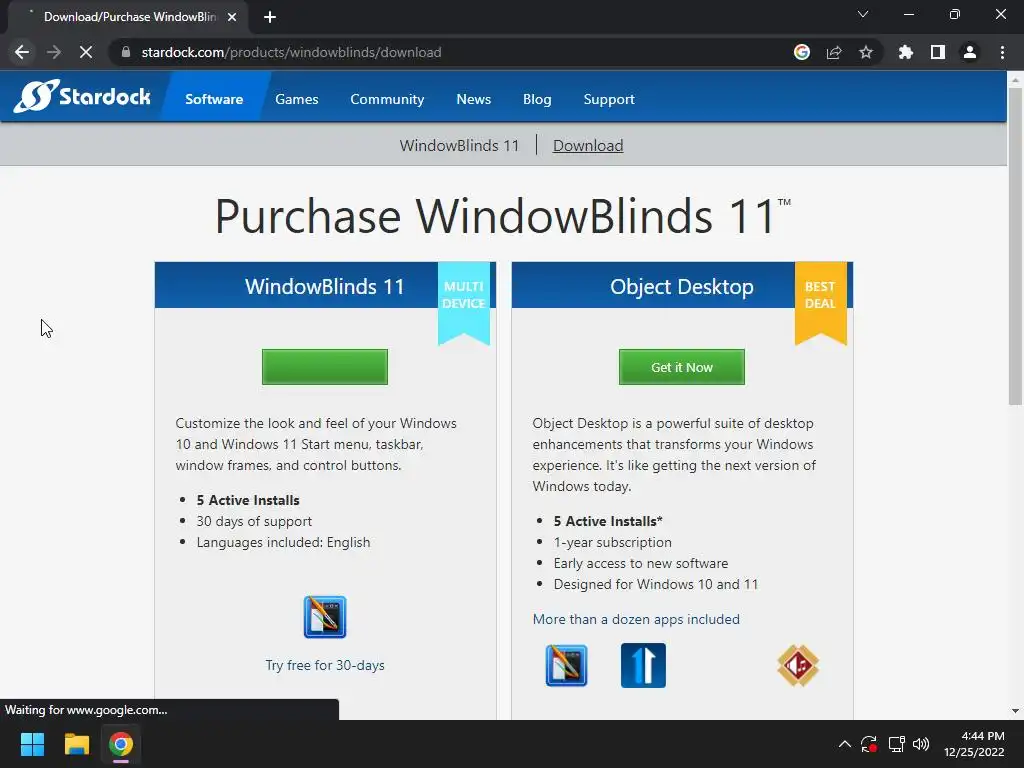Image resolution: width=1024 pixels, height=768 pixels.
Task: Click the site lock icon in address bar
Action: point(126,52)
